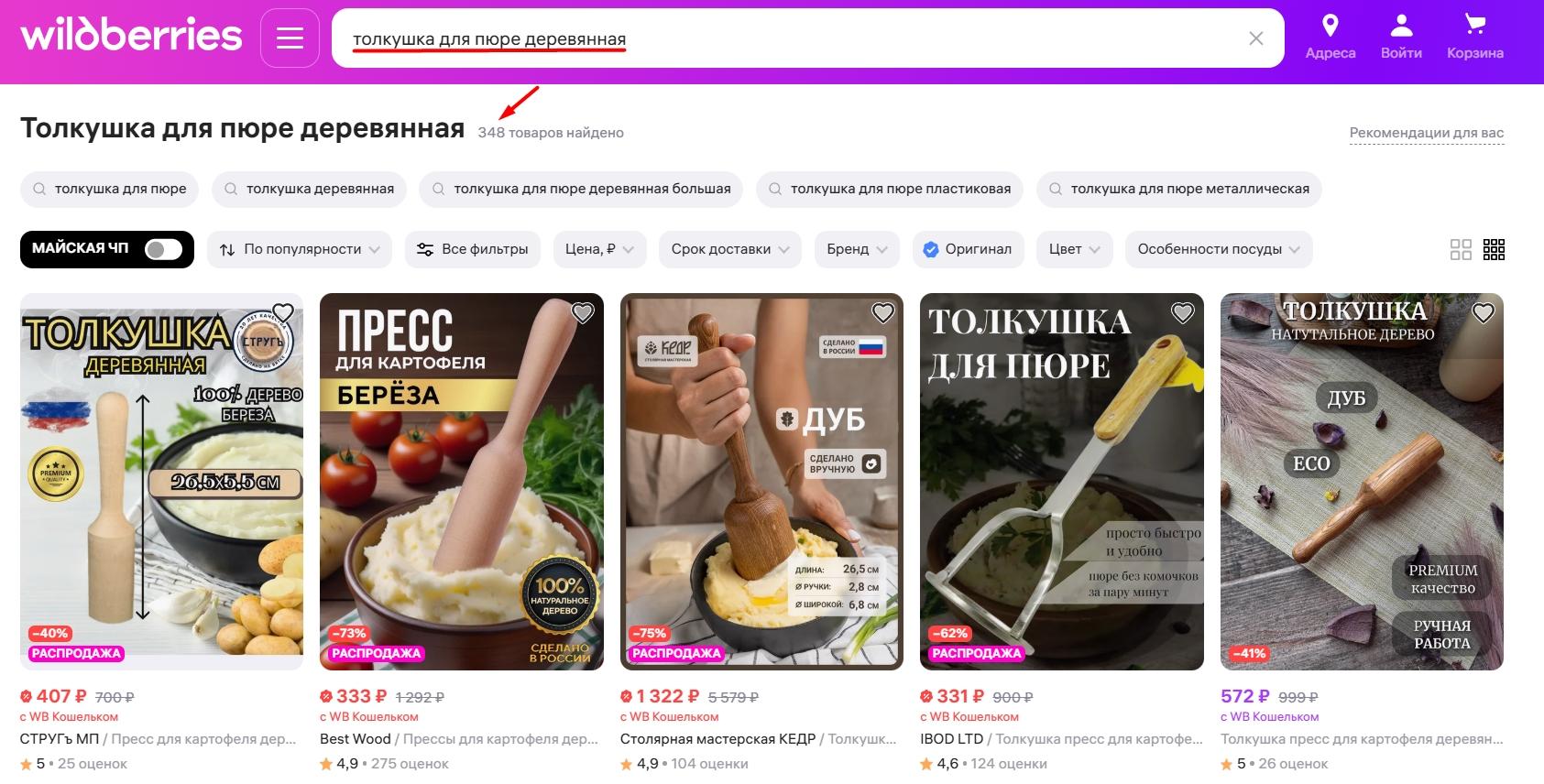
Task: Open the Цена, ₽ filter dropdown
Action: (x=600, y=249)
